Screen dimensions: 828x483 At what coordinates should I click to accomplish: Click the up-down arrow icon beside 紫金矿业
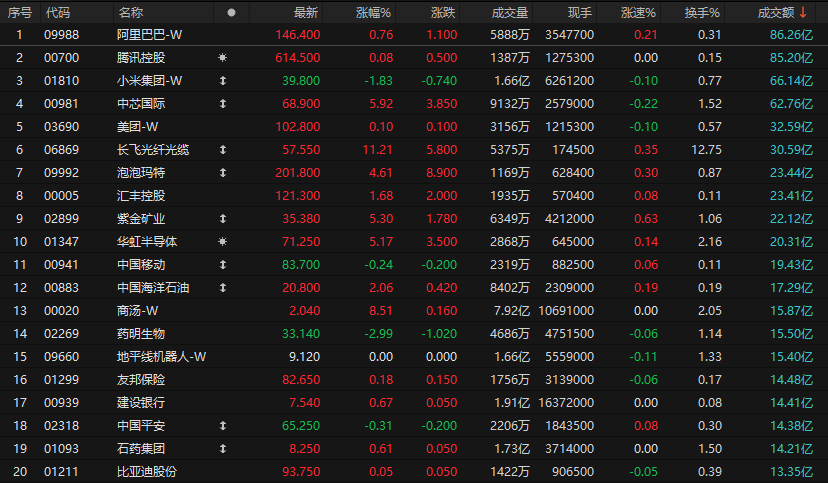[223, 219]
